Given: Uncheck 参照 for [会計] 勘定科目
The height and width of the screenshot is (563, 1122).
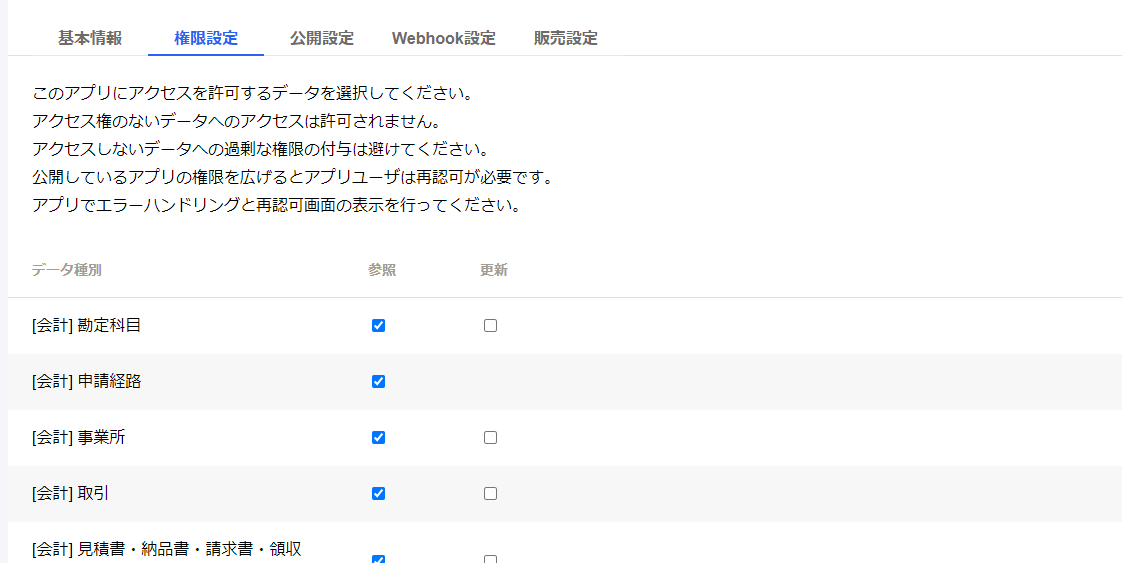Looking at the screenshot, I should (379, 325).
